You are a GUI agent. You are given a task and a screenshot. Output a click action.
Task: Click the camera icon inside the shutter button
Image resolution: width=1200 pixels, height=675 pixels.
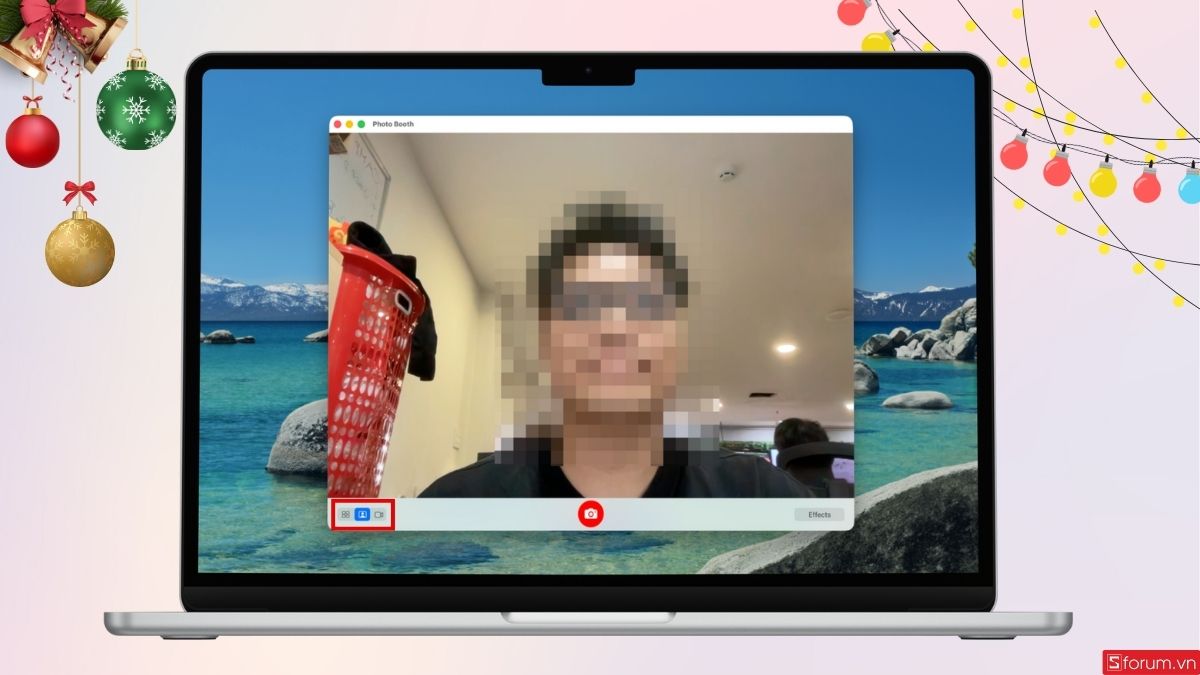[590, 514]
